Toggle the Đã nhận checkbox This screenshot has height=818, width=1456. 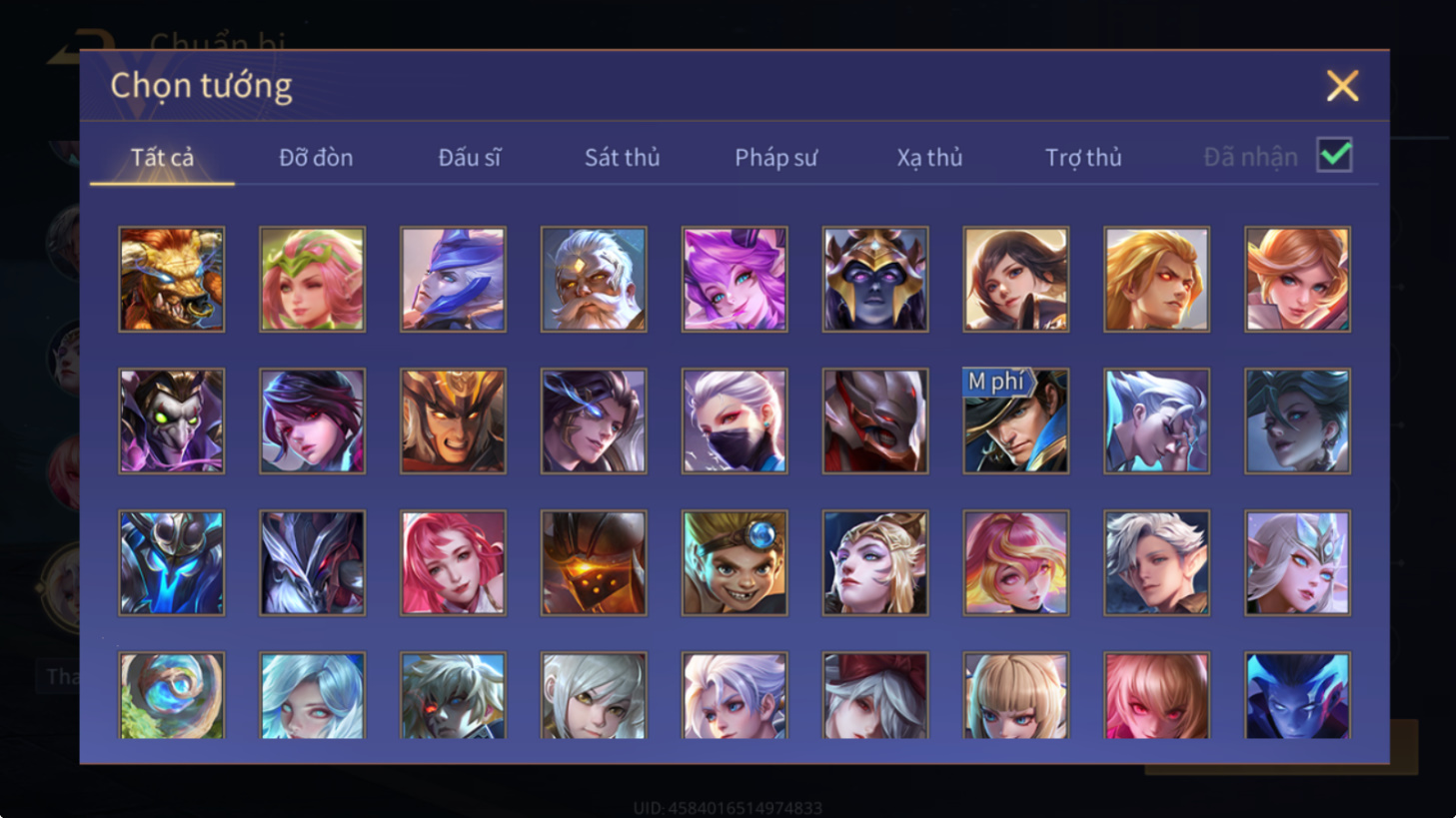point(1334,156)
